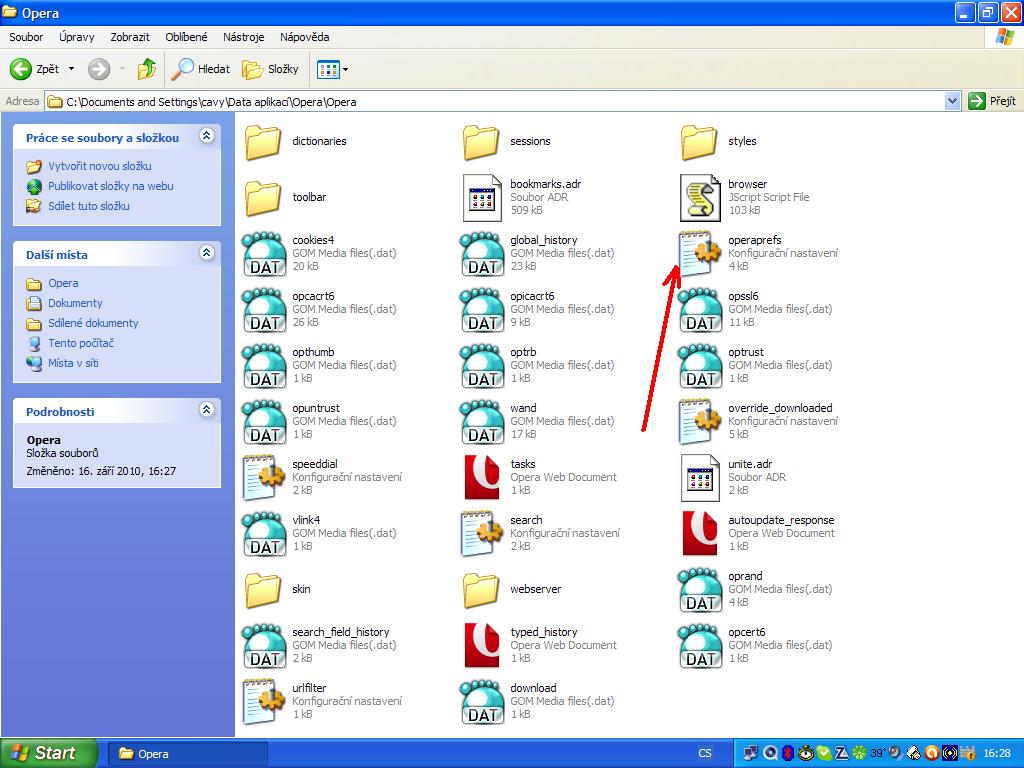Select the browser JScript file icon

(700, 198)
